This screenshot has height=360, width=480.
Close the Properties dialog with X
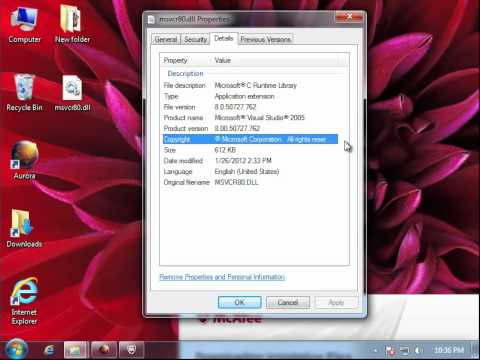coord(349,17)
